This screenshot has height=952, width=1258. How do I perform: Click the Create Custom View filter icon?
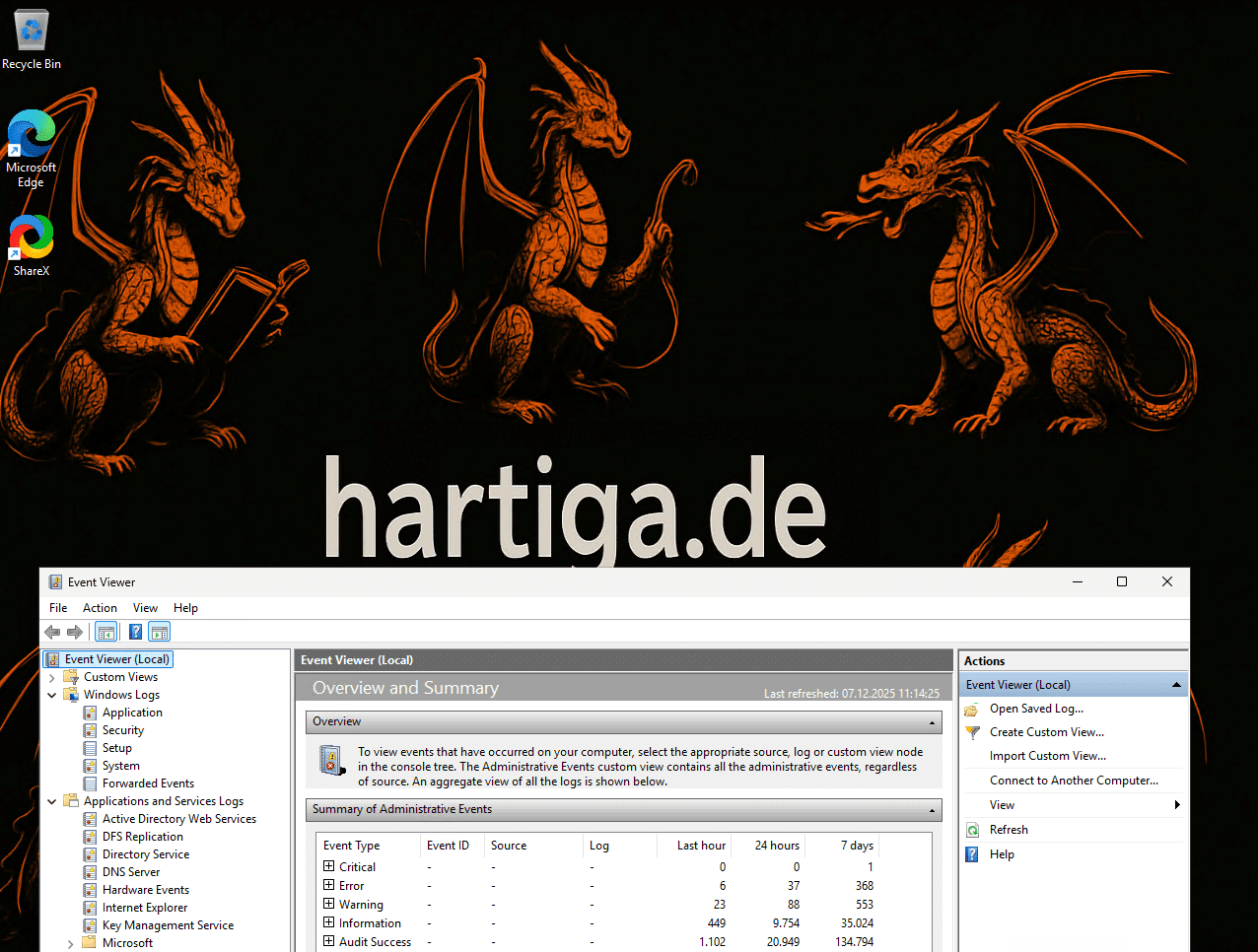pos(970,731)
